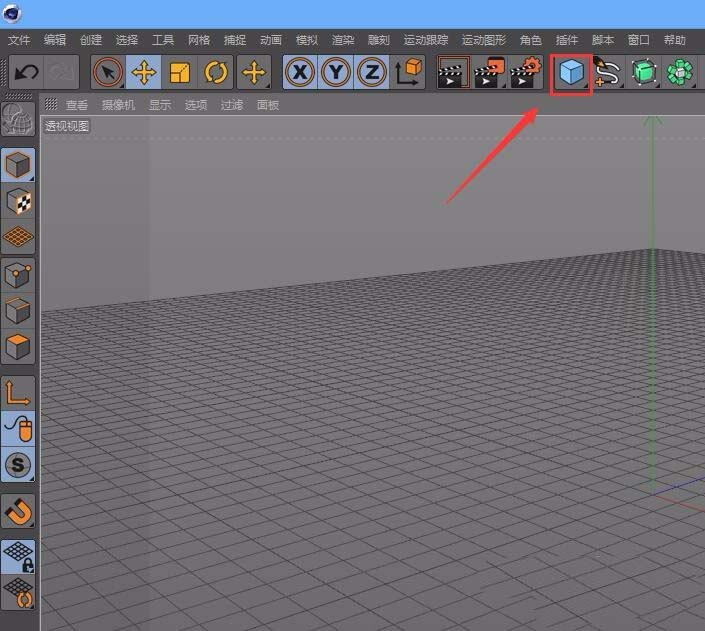Switch to Texture mode checkered cube

(18, 201)
